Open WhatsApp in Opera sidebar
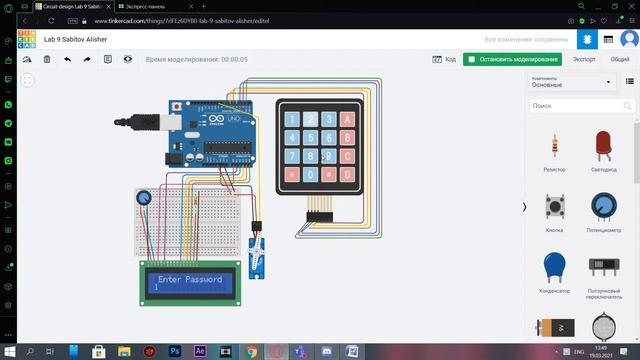Viewport: 640px width, 360px height. pyautogui.click(x=8, y=105)
